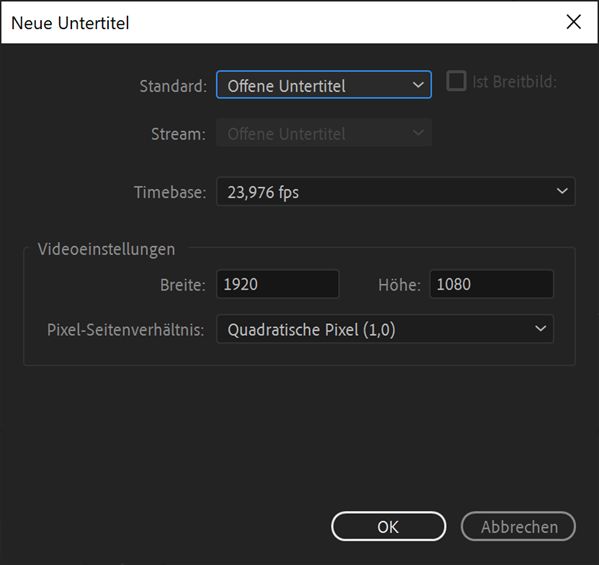Click the Pixel-Seitenverhältnis label

click(126, 330)
